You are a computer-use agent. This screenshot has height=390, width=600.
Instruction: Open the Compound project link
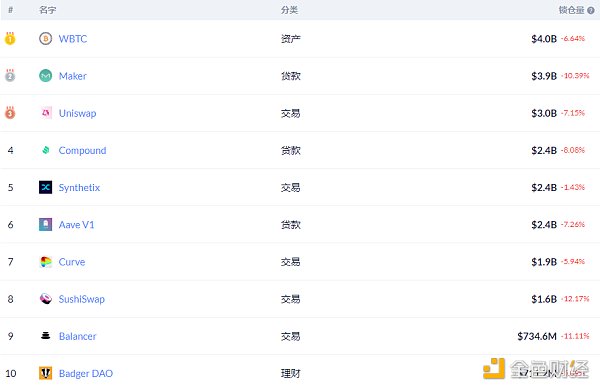(x=82, y=150)
